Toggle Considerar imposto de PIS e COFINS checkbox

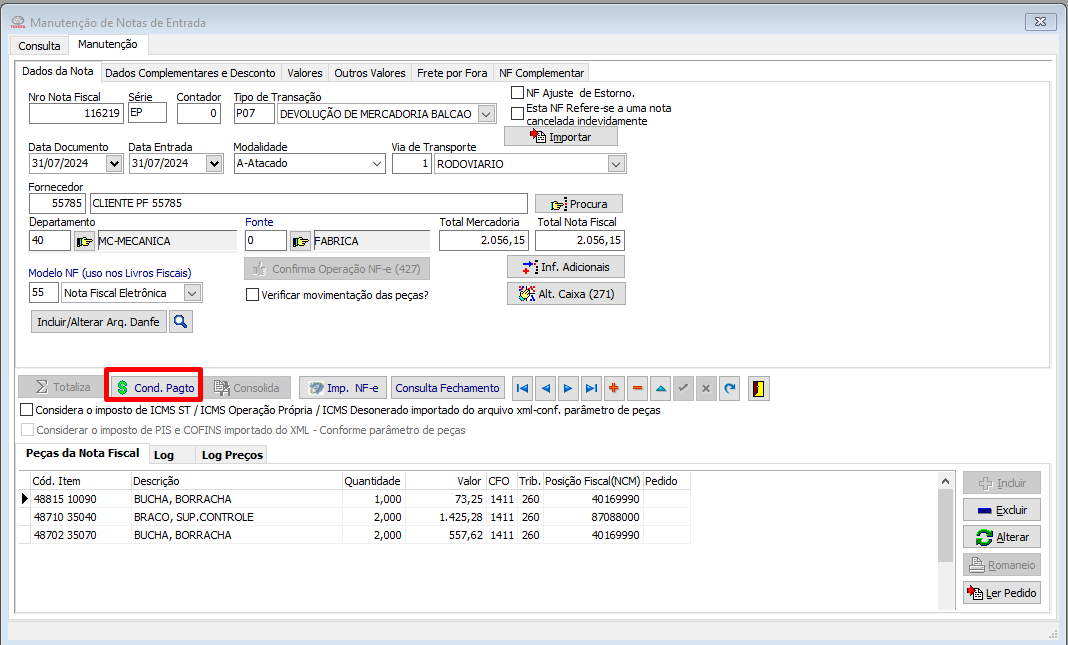click(x=27, y=430)
